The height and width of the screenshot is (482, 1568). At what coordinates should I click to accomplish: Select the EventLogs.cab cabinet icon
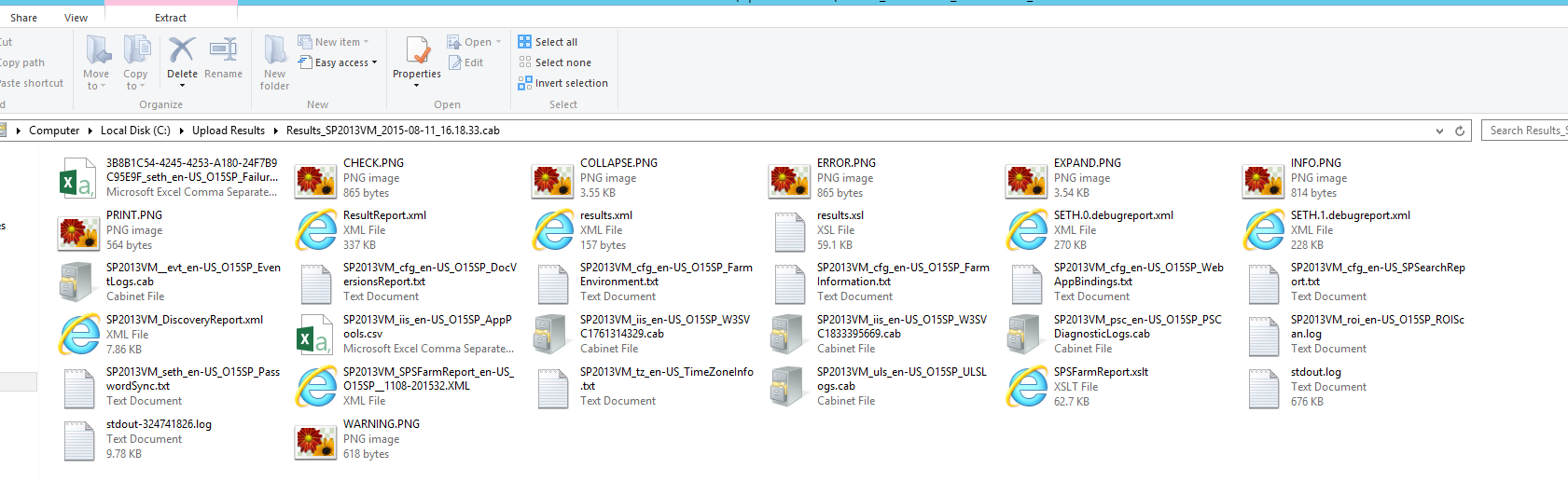[76, 282]
